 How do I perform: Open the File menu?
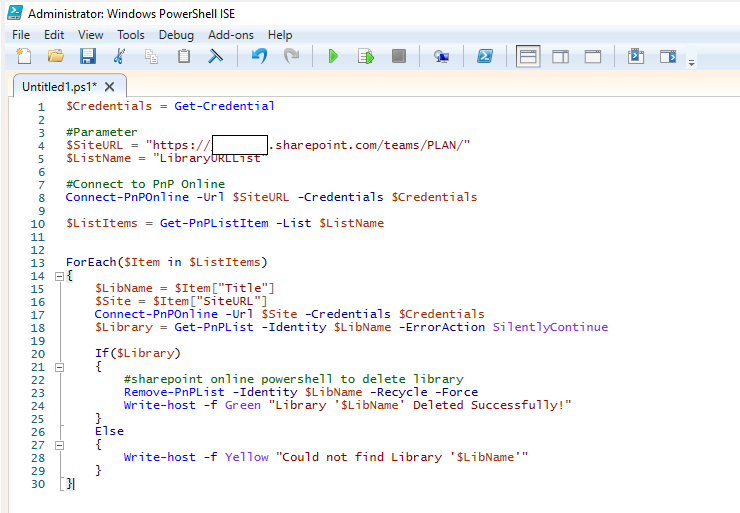coord(21,35)
